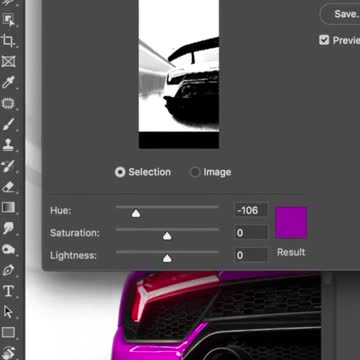Select the Path Selection arrow tool
360x360 pixels.
tap(8, 312)
